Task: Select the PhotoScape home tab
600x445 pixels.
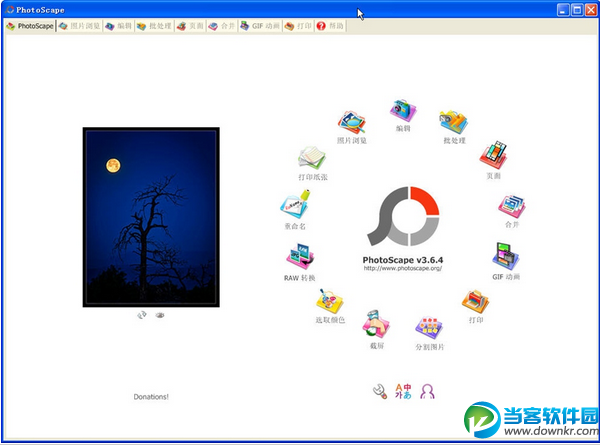Action: tap(30, 26)
